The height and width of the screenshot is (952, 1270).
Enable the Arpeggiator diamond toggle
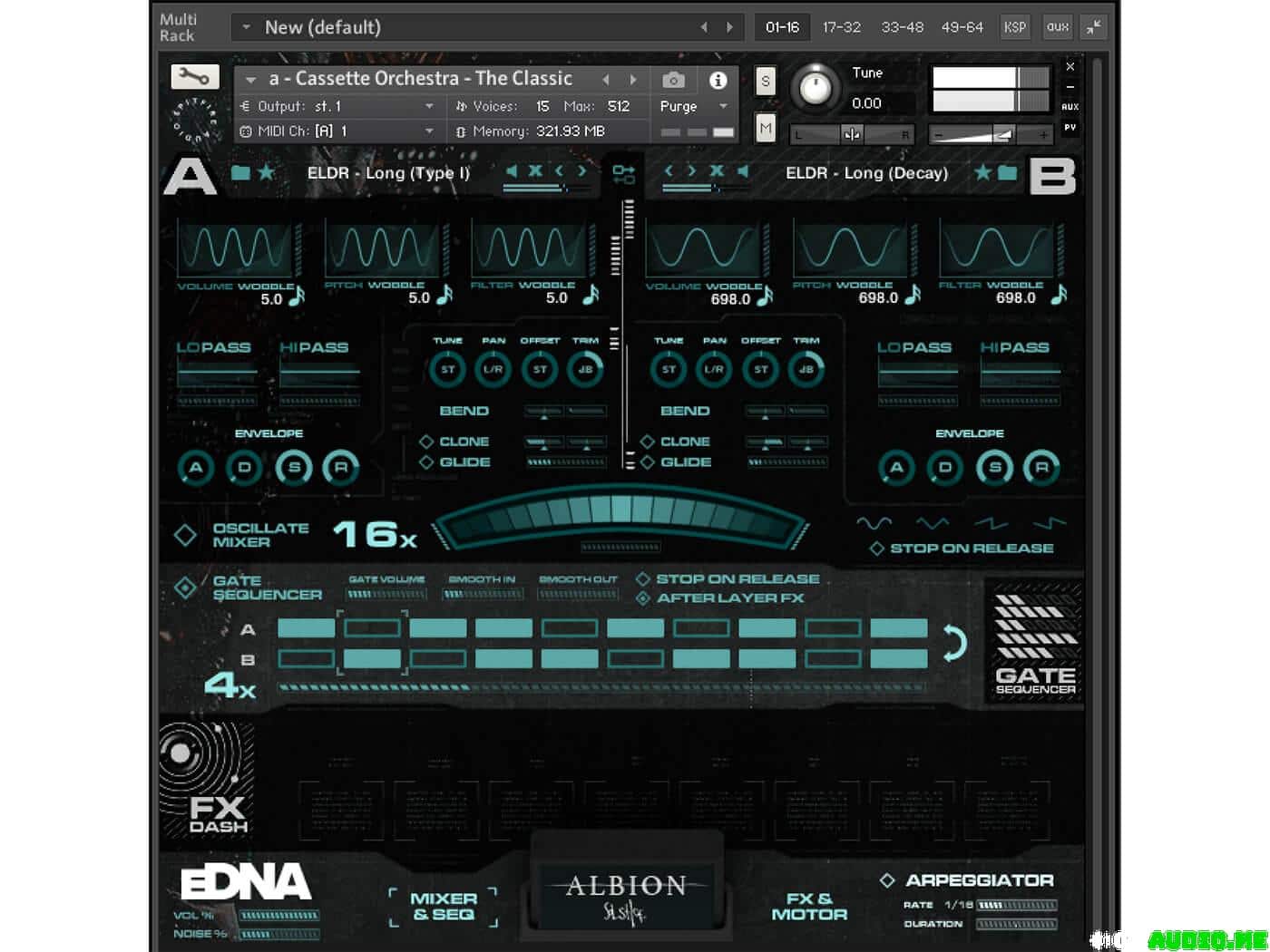[887, 880]
